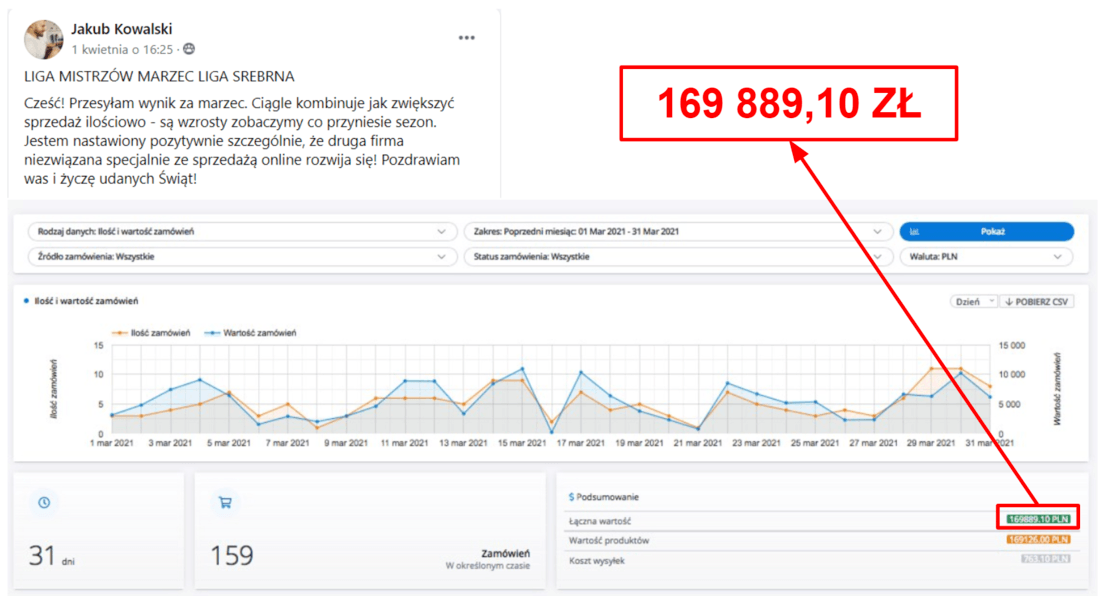The height and width of the screenshot is (596, 1098).
Task: Expand the Status zamówienia dropdown
Action: (x=675, y=257)
